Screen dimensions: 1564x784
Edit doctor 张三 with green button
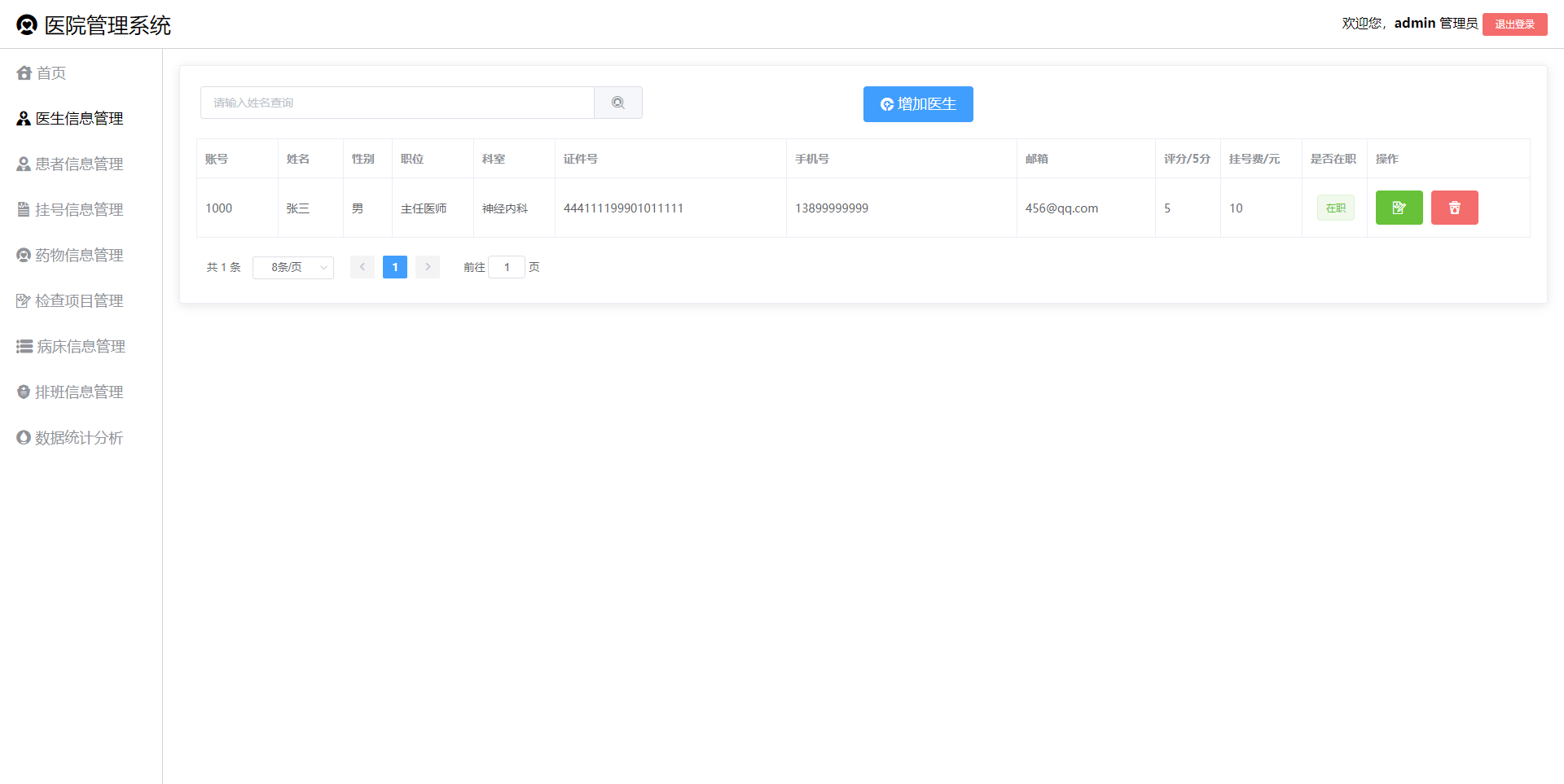coord(1399,208)
